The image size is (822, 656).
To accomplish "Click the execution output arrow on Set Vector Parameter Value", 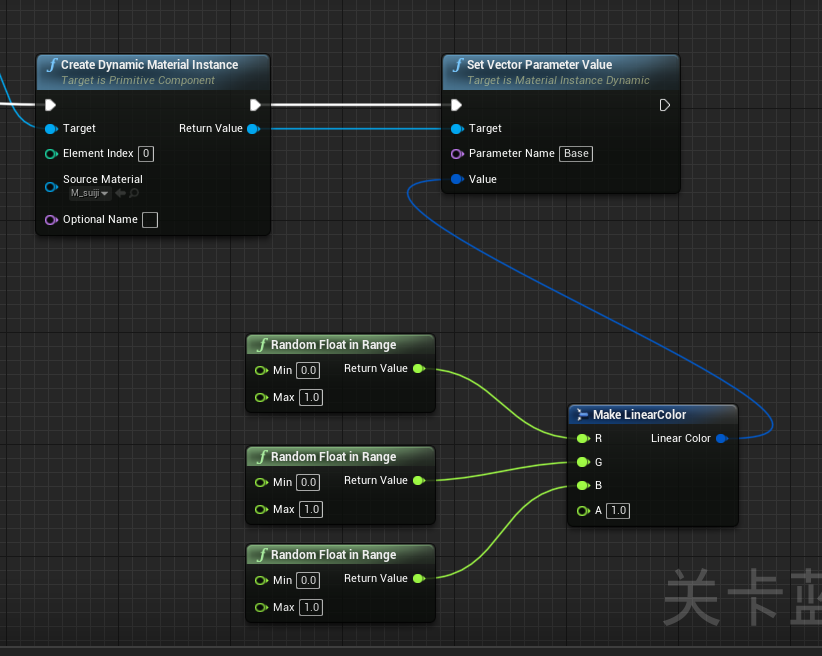I will (664, 104).
